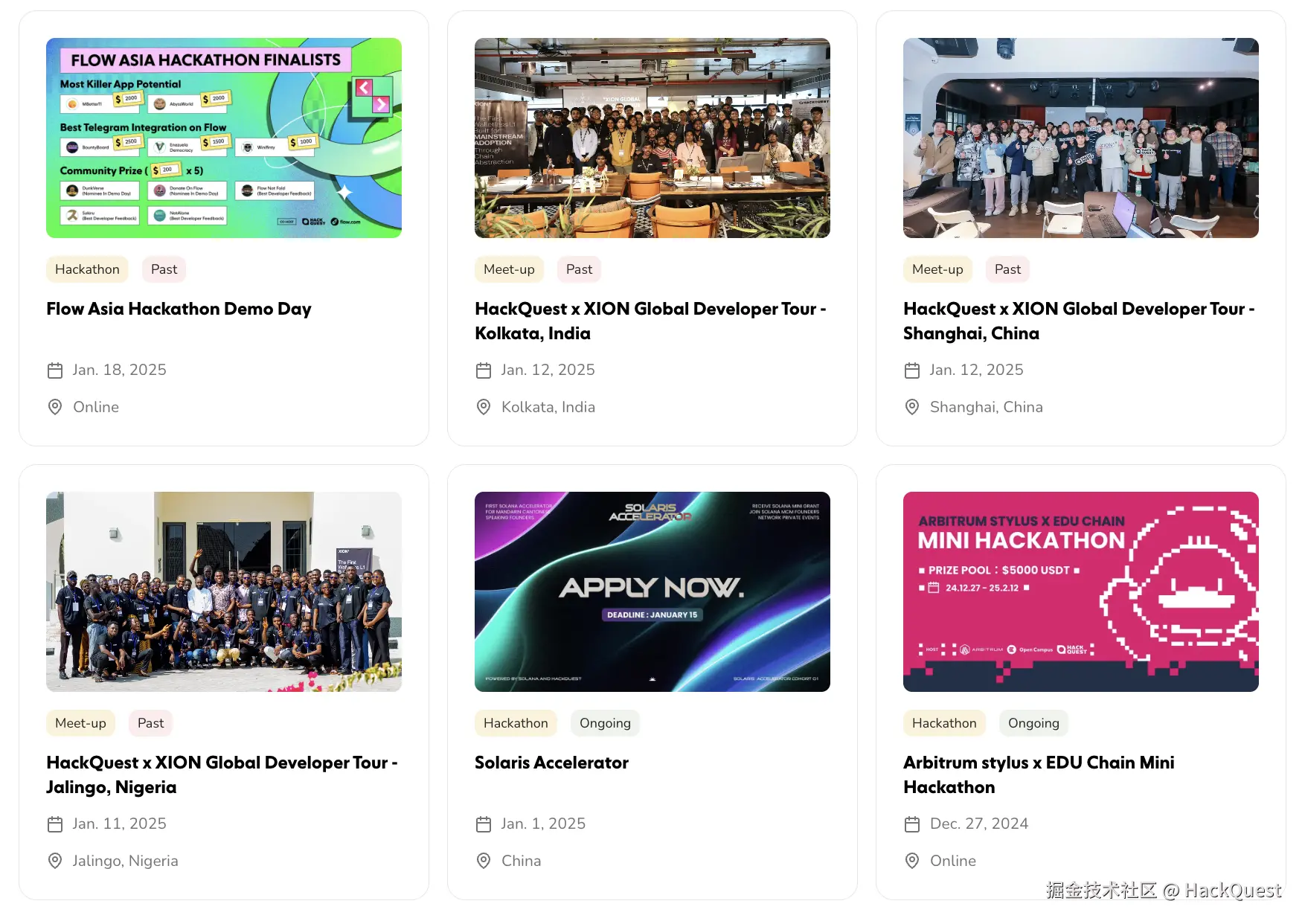1305x924 pixels.
Task: Click the Solaris Accelerator Apply Now banner
Action: pos(652,592)
